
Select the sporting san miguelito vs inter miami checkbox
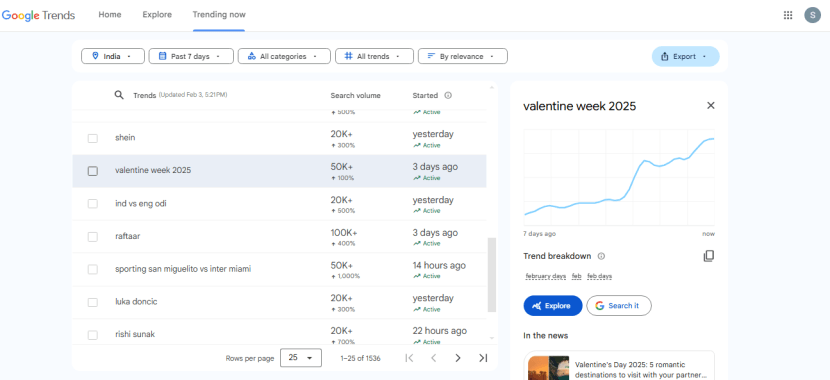pyautogui.click(x=93, y=269)
